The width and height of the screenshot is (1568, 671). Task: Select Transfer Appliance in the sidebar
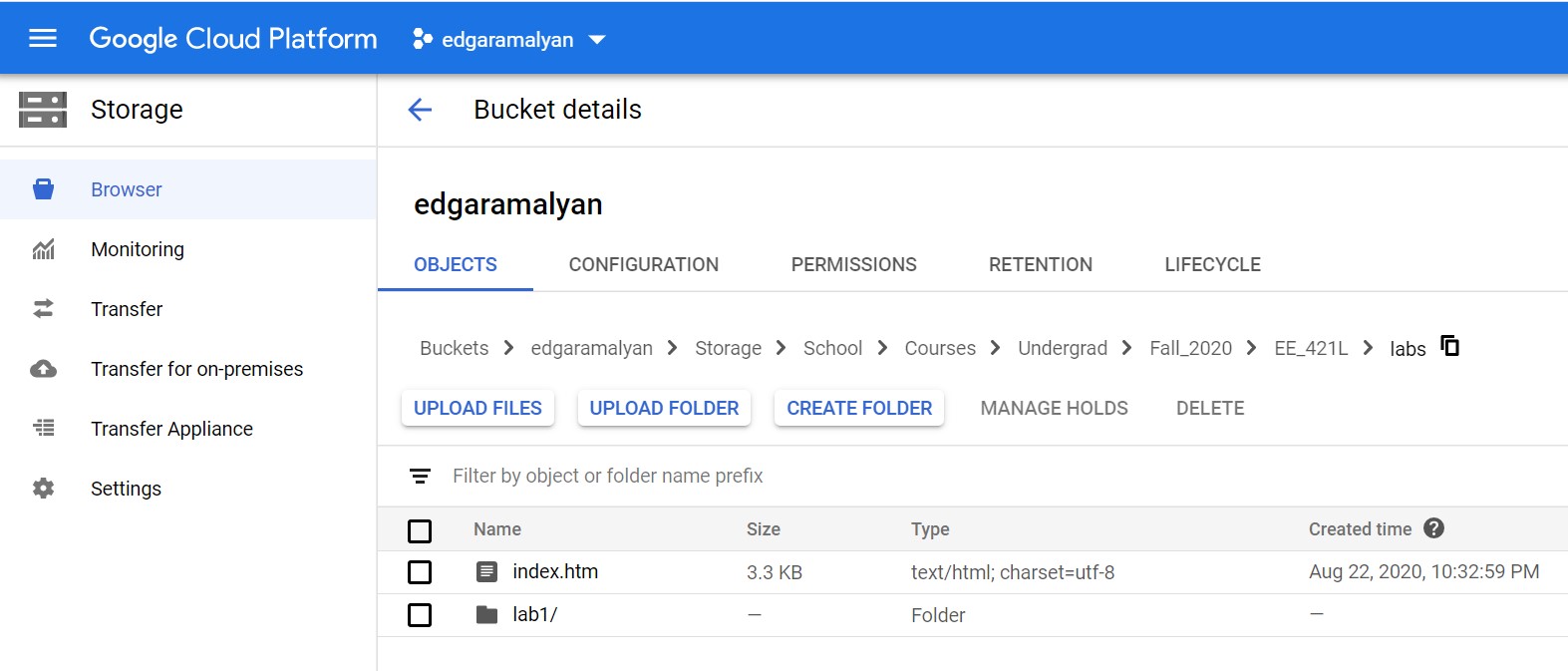tap(188, 429)
